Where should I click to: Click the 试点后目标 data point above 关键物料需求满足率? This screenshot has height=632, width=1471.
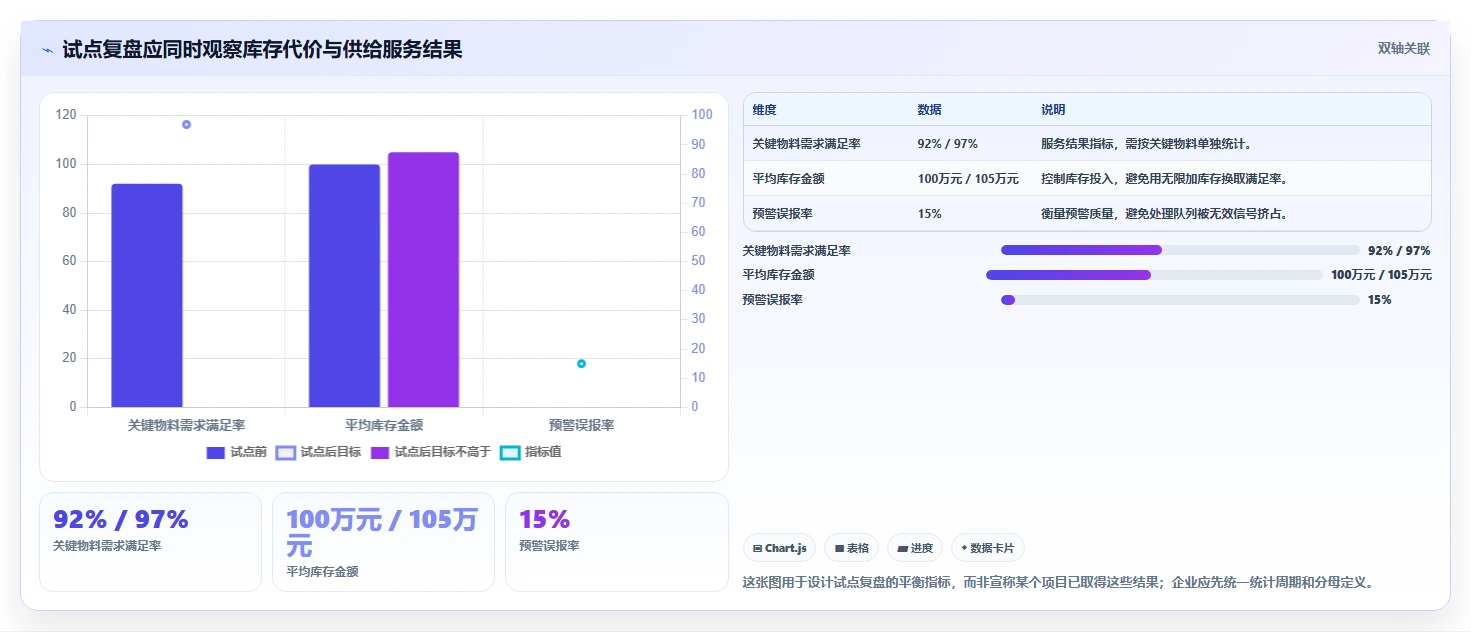[186, 124]
